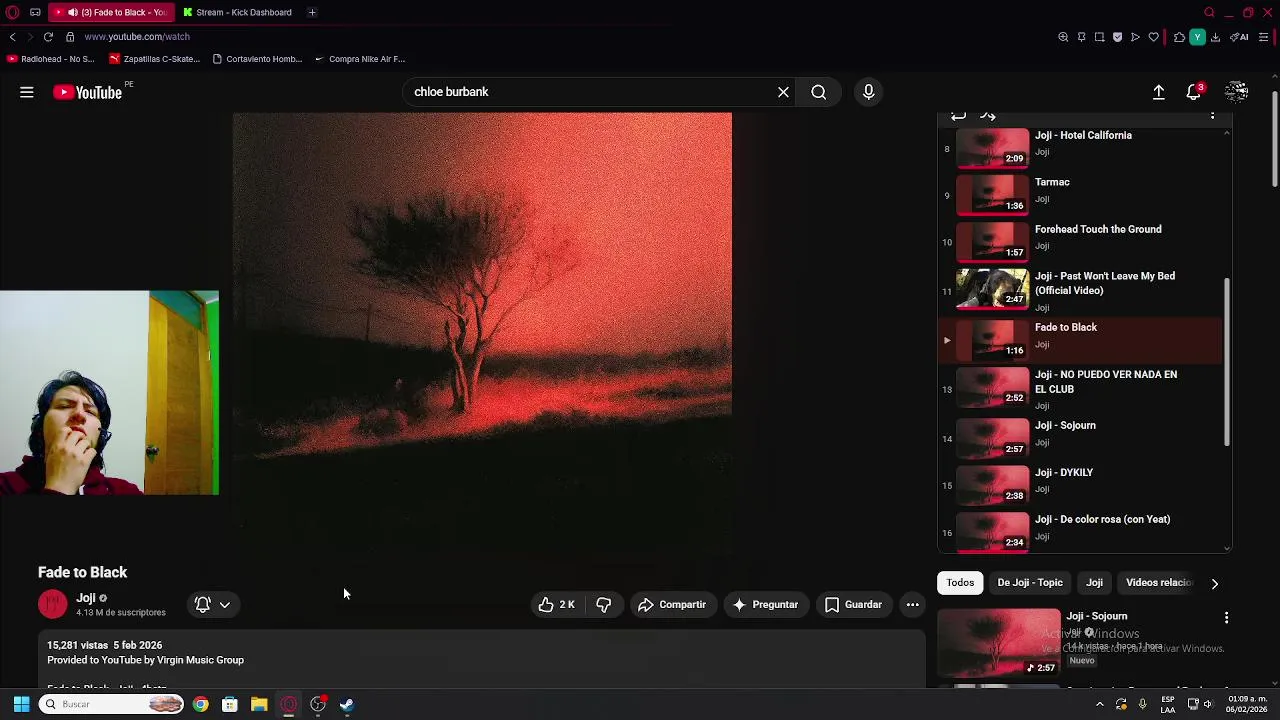Click the Preguntar button
The image size is (1280, 720).
coord(766,605)
